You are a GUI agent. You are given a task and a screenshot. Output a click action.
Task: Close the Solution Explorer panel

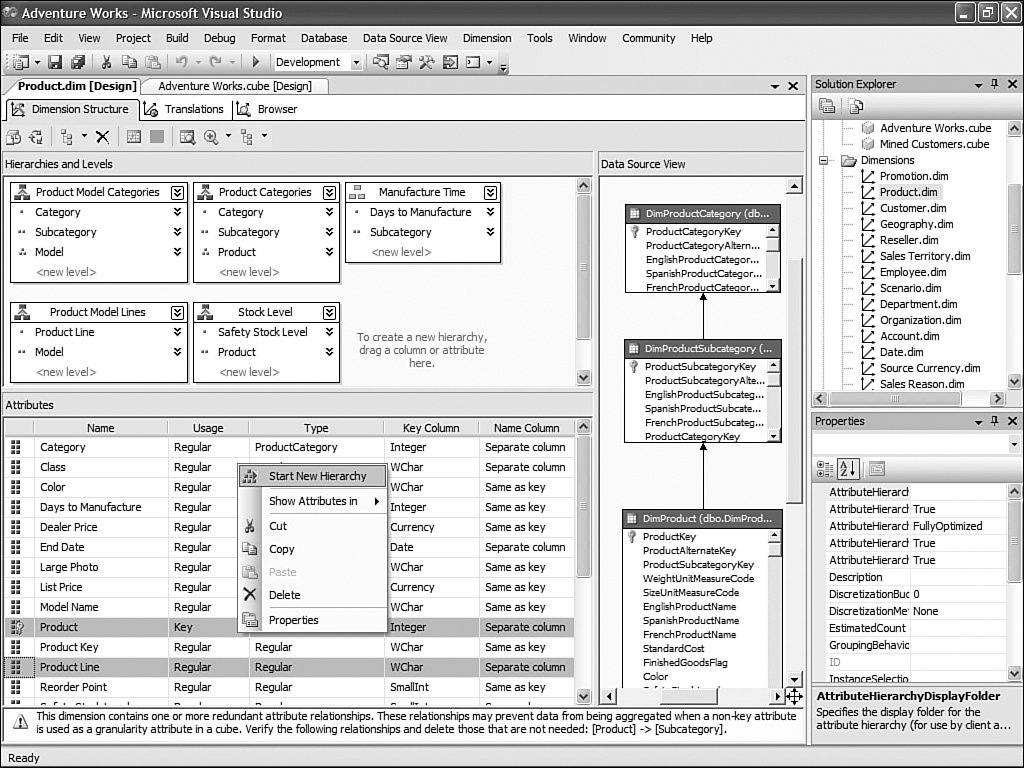tap(1012, 84)
